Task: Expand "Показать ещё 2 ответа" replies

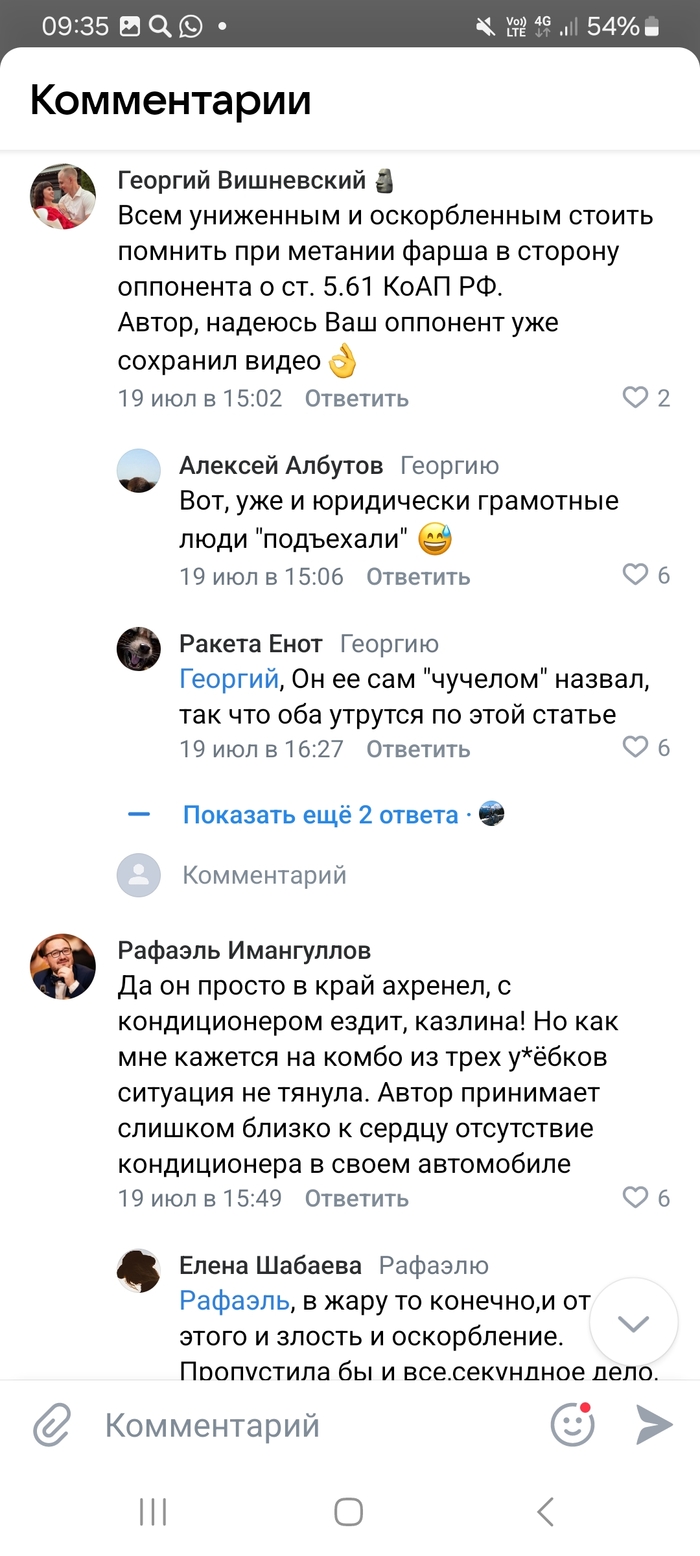Action: [x=320, y=815]
